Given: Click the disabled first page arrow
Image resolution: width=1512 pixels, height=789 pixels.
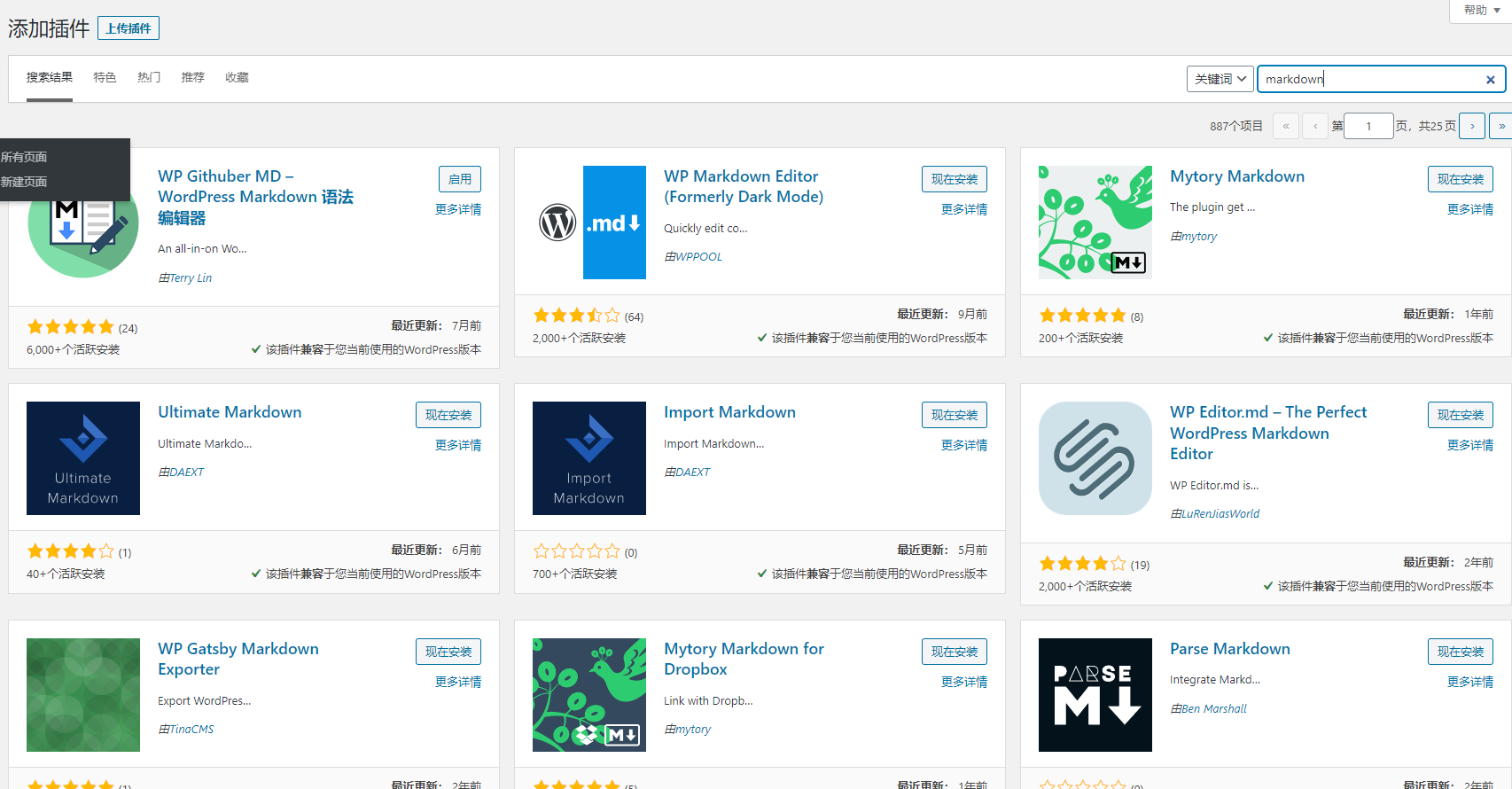Looking at the screenshot, I should 1286,126.
